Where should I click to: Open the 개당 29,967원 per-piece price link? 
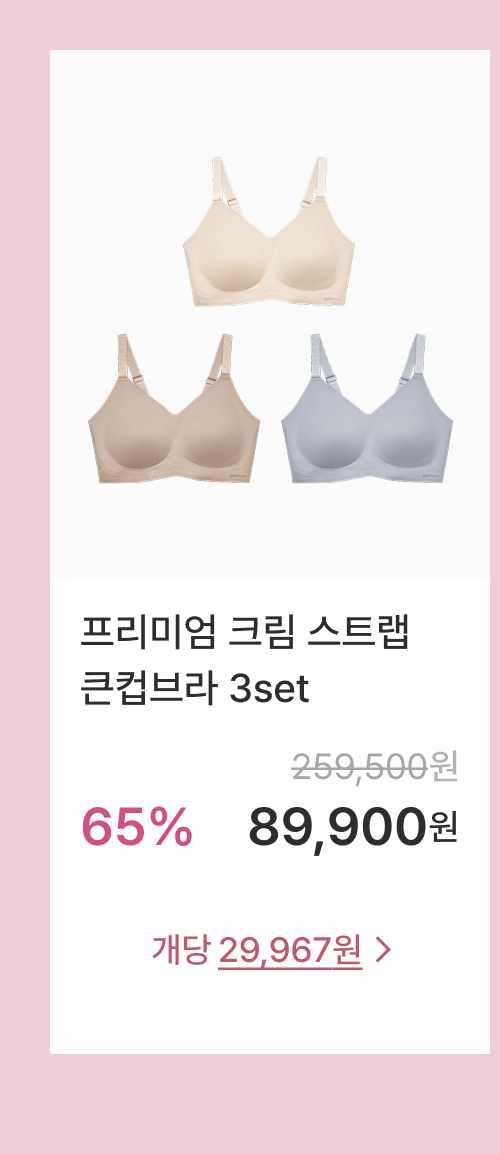pos(271,951)
